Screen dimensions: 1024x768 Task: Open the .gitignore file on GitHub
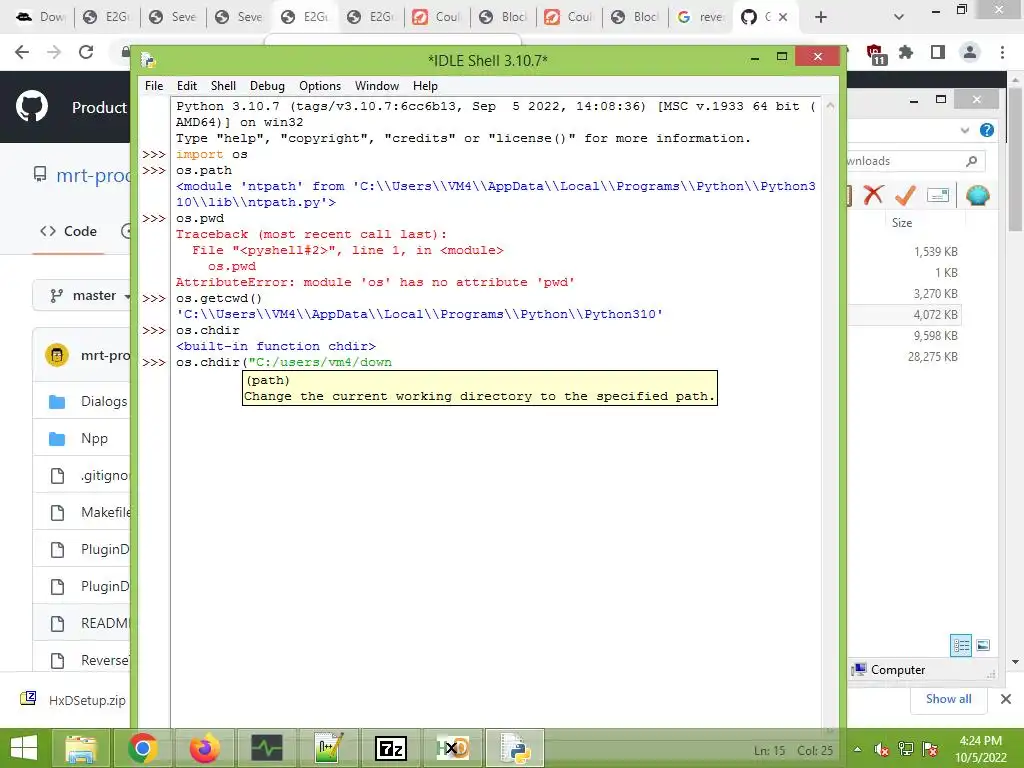click(x=104, y=475)
